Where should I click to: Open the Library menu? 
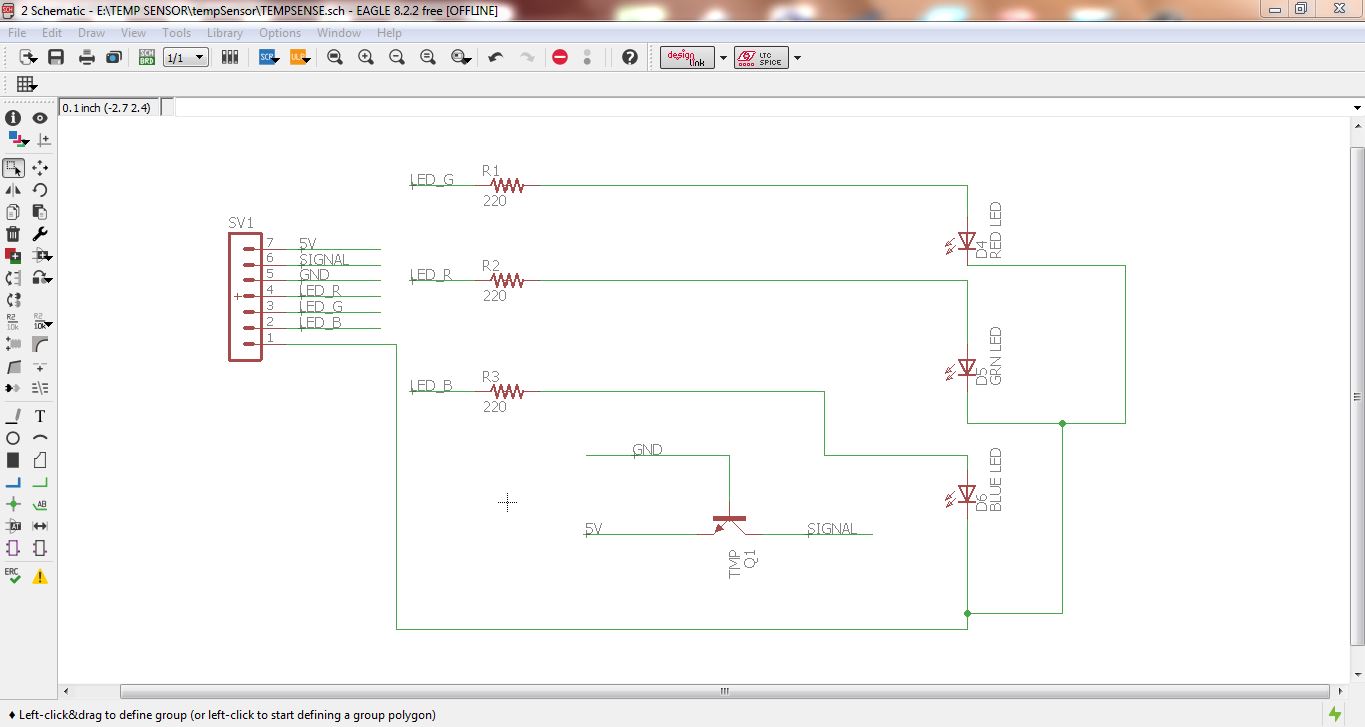[x=224, y=32]
